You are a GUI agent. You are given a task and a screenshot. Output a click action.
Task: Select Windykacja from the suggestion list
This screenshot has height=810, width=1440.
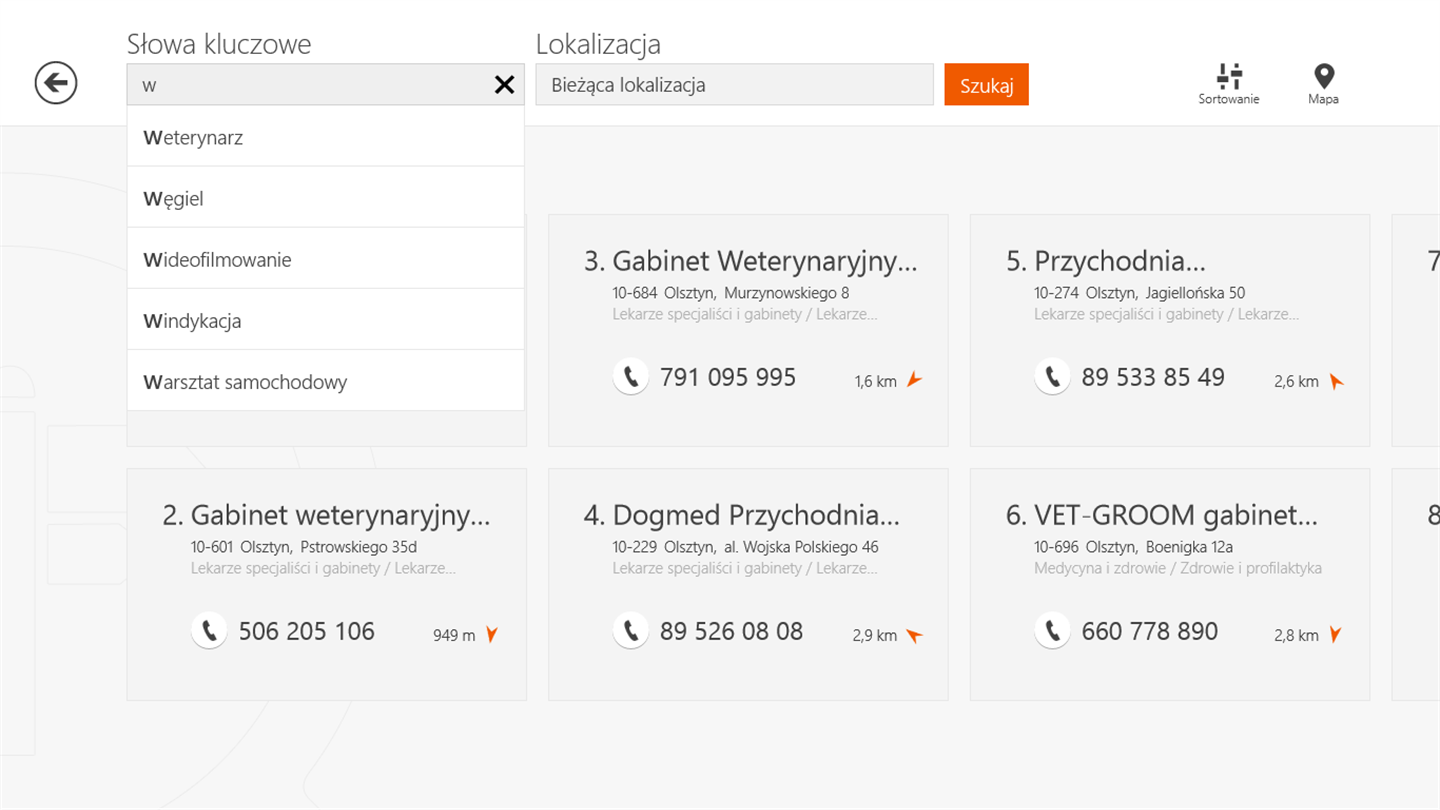(x=325, y=320)
